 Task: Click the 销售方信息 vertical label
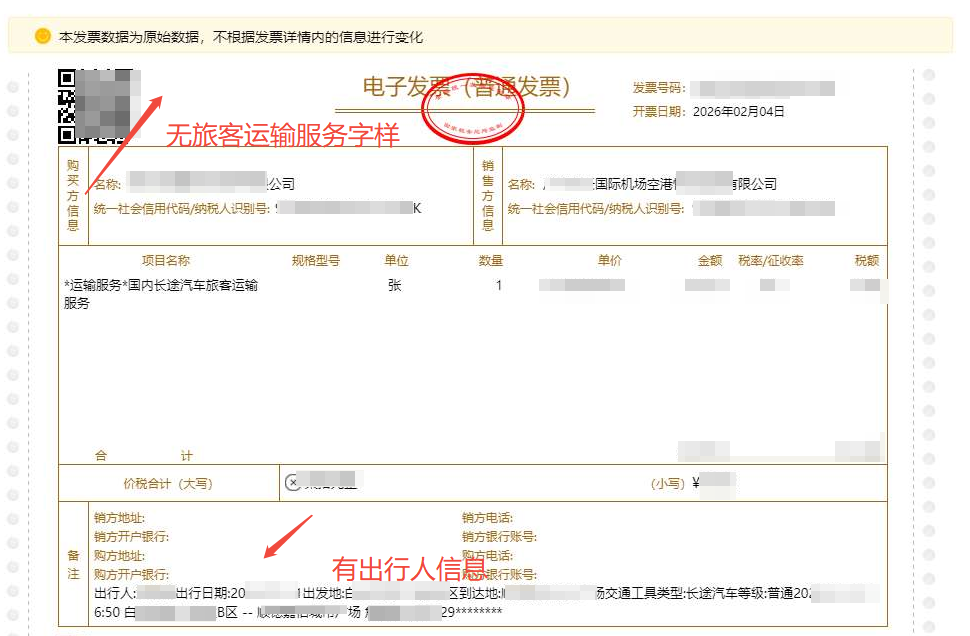click(x=488, y=195)
